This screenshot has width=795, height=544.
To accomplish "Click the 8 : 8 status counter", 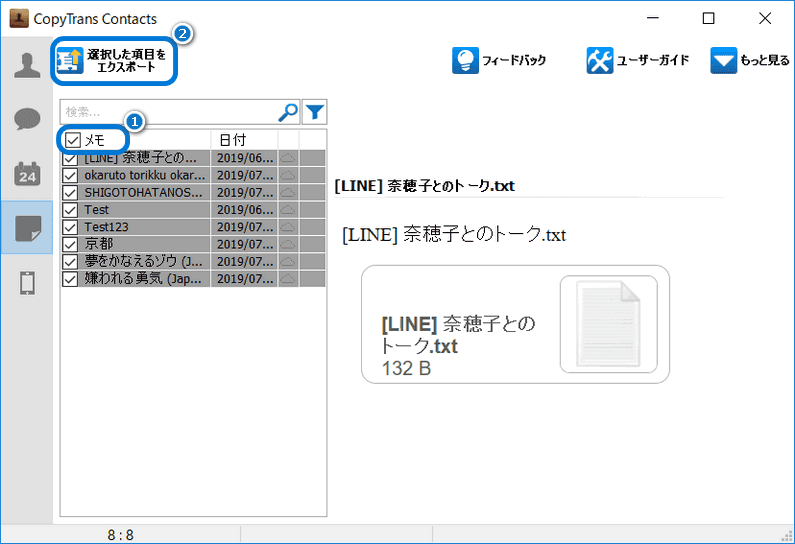I will [120, 535].
